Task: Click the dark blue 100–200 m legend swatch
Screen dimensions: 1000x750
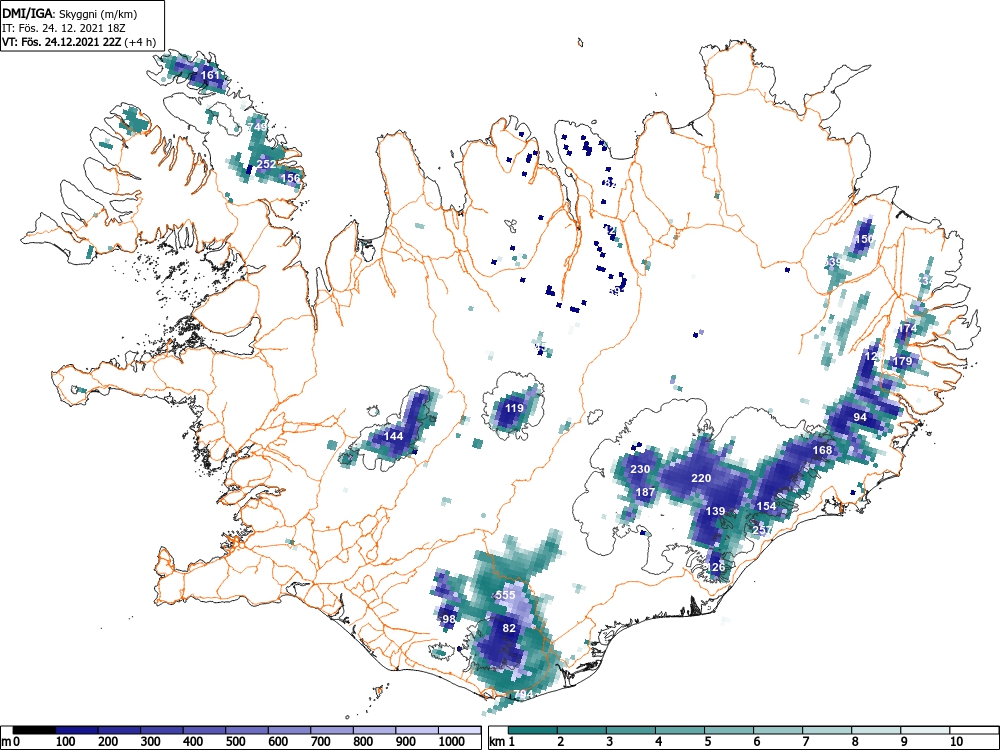Action: tap(77, 730)
